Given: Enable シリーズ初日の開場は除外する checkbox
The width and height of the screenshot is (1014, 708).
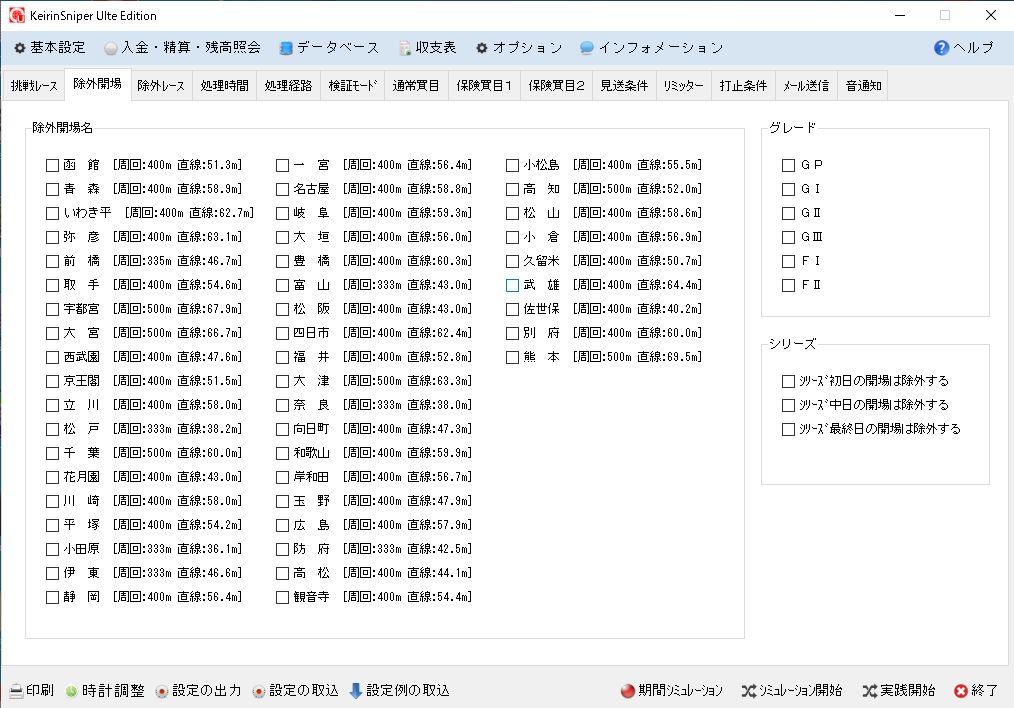Looking at the screenshot, I should tap(788, 381).
